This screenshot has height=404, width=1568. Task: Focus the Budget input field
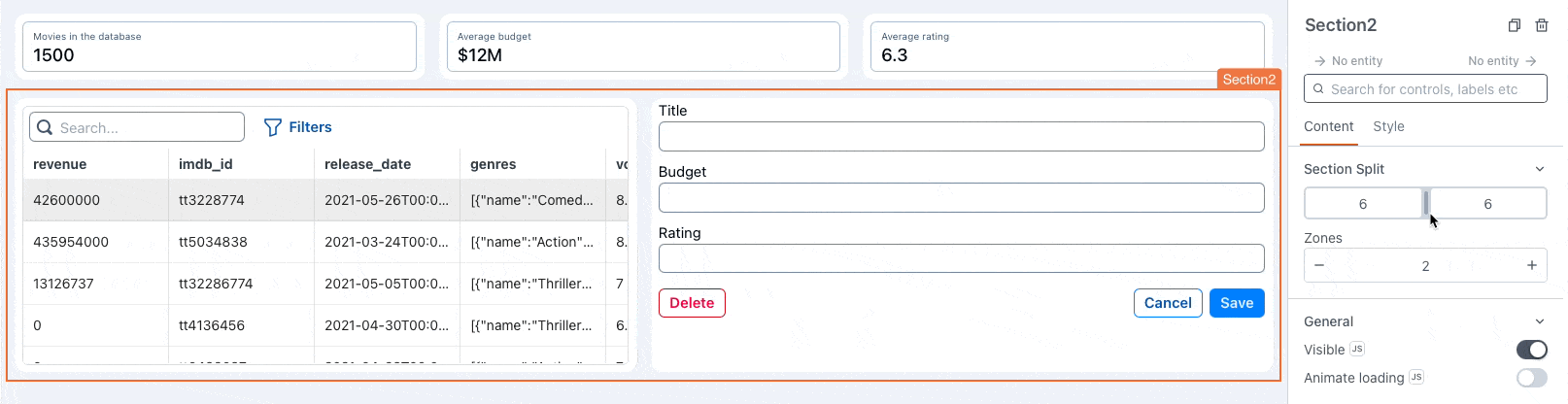click(961, 197)
